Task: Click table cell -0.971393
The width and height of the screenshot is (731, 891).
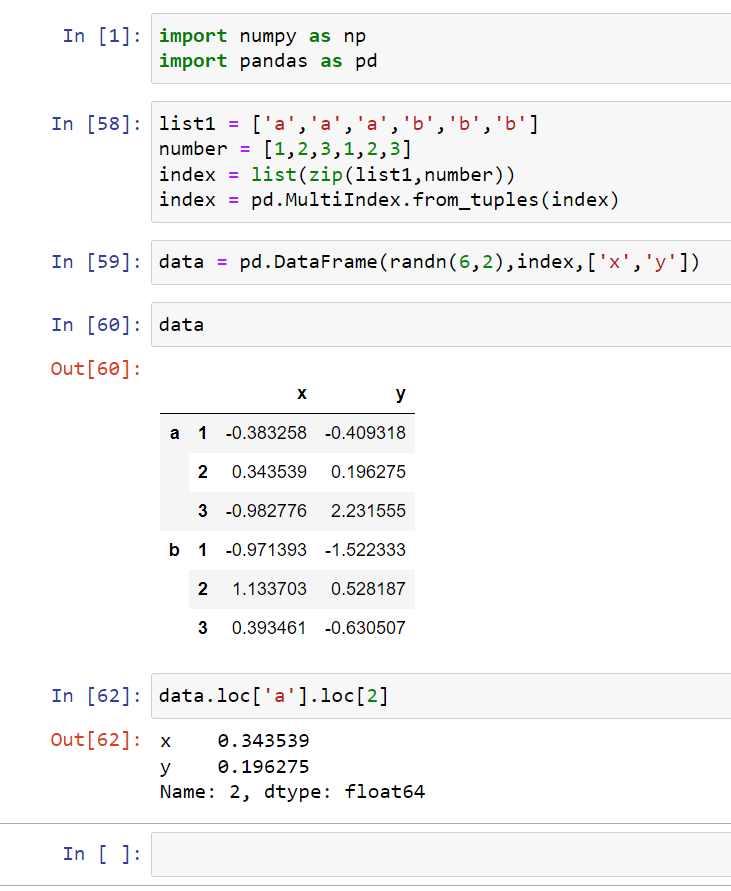Action: click(x=266, y=550)
